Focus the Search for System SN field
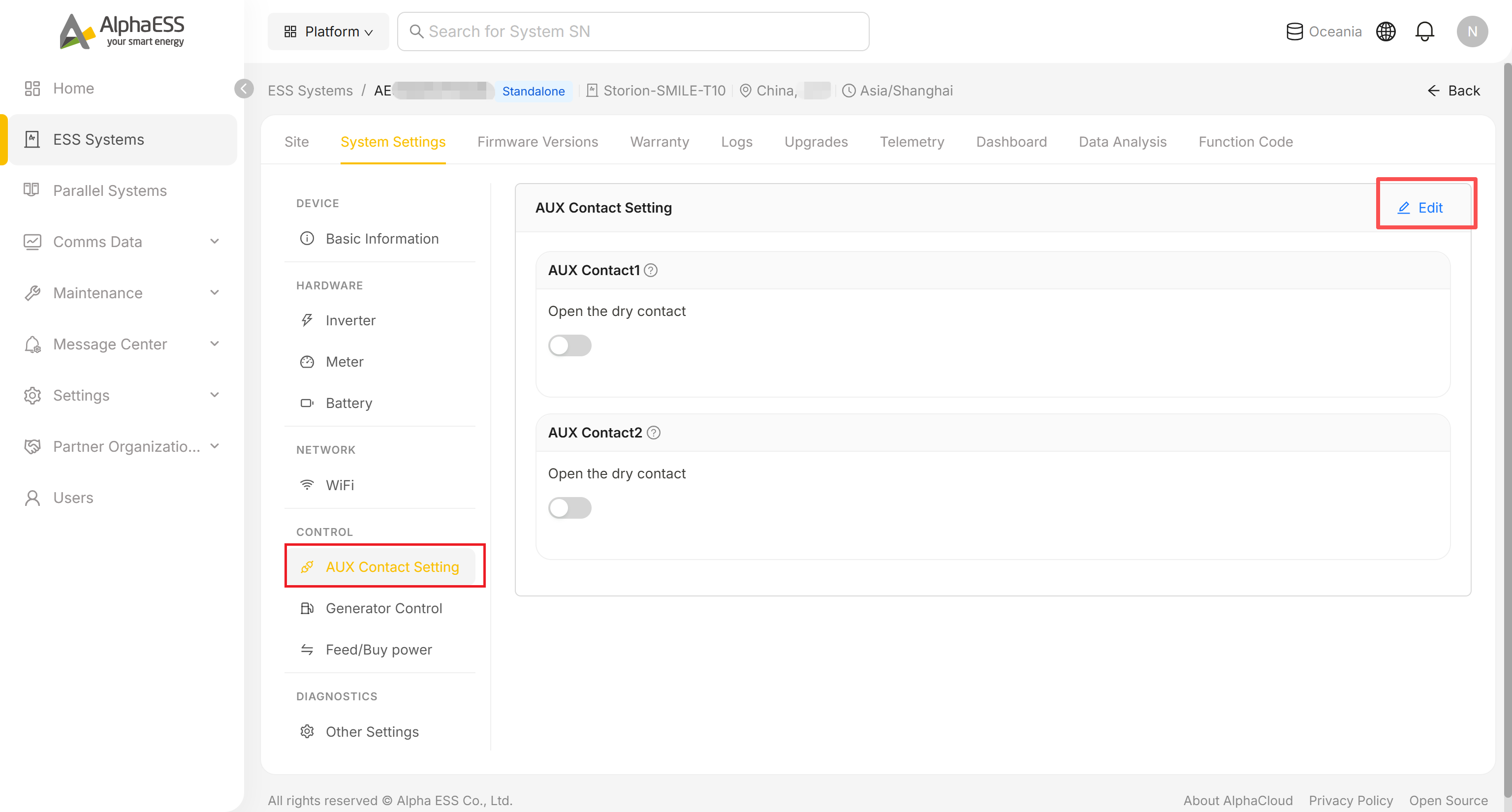Viewport: 1512px width, 812px height. pos(633,31)
